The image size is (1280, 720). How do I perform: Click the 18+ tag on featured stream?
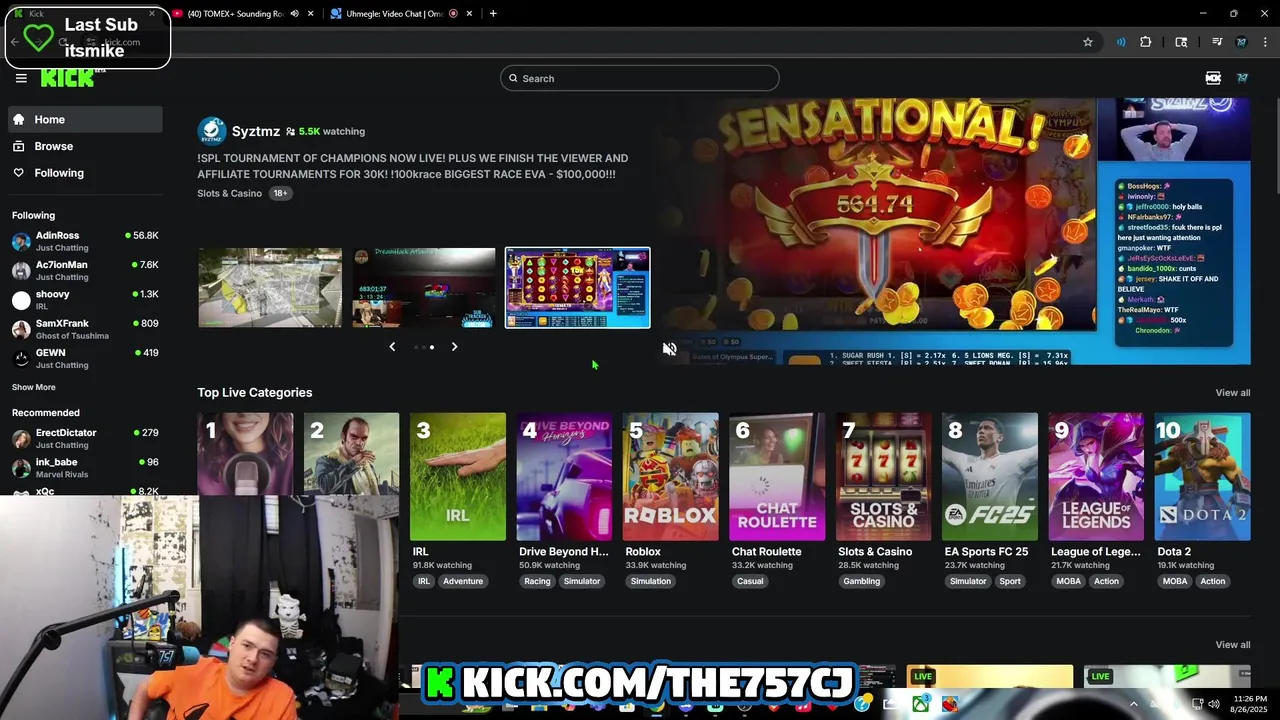[280, 193]
